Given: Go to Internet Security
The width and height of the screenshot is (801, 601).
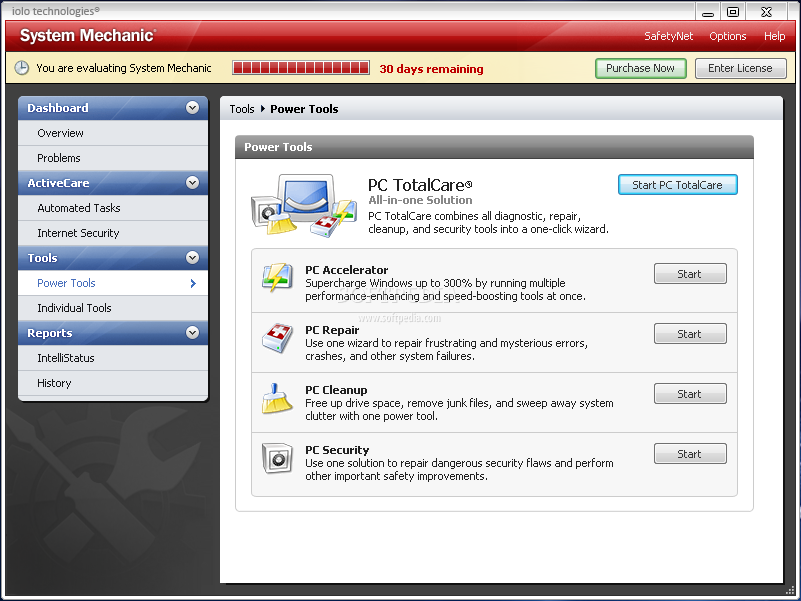Looking at the screenshot, I should [113, 233].
